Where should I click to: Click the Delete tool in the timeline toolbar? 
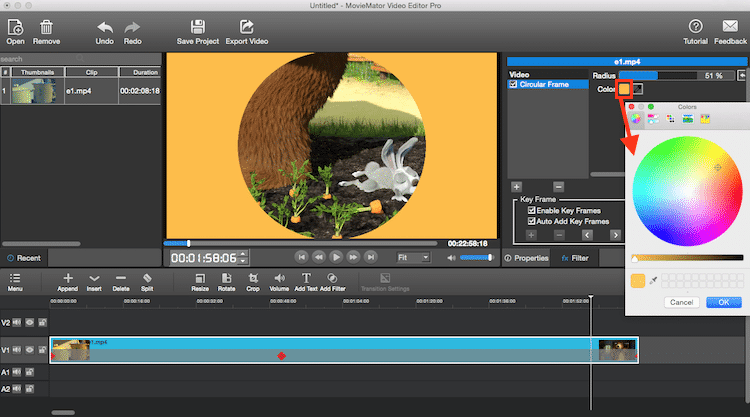(x=121, y=282)
